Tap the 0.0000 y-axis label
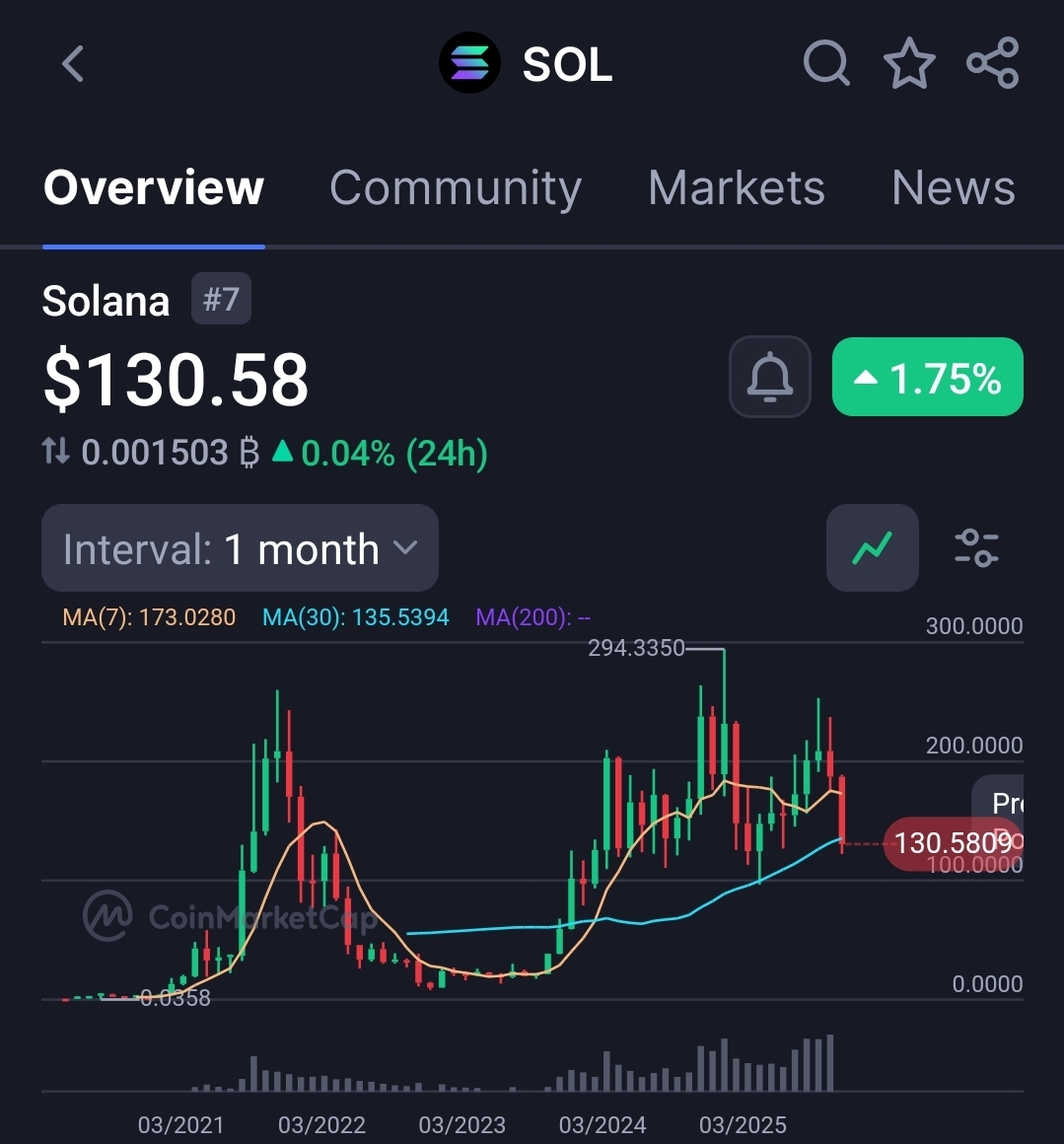The width and height of the screenshot is (1064, 1144). [x=987, y=984]
